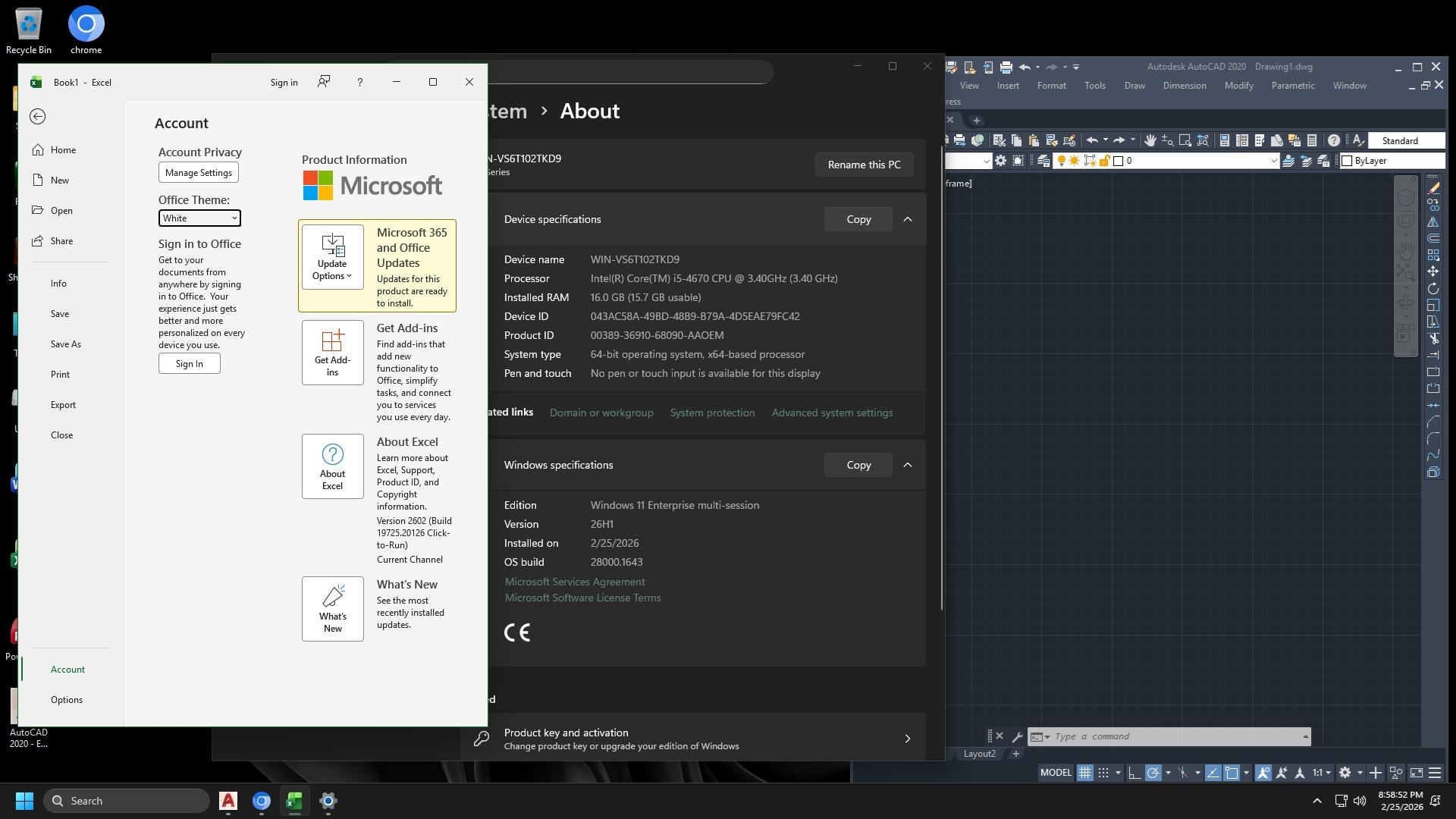
Task: Show hidden icons in system tray
Action: tap(1317, 801)
